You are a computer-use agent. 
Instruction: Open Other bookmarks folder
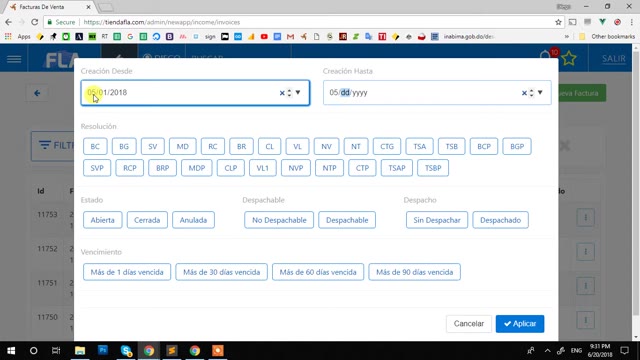pyautogui.click(x=607, y=37)
